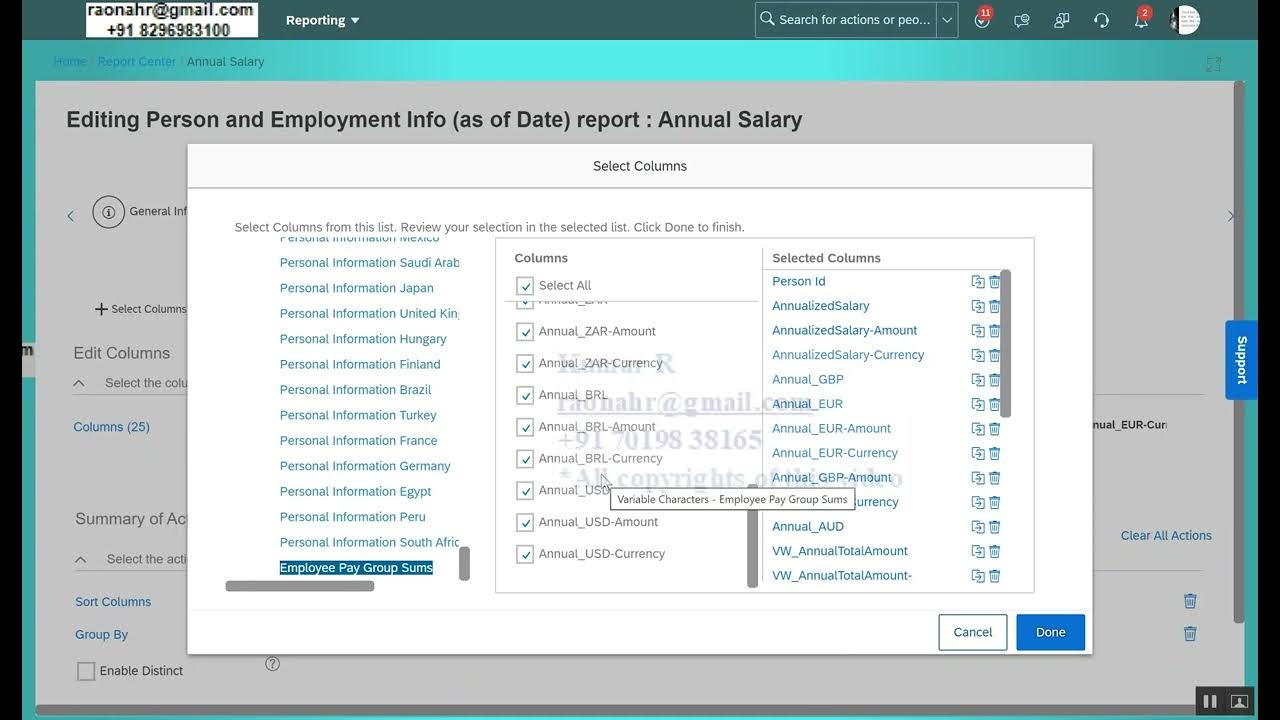Open to-do icon with 11 badge
1280x720 pixels.
982,19
